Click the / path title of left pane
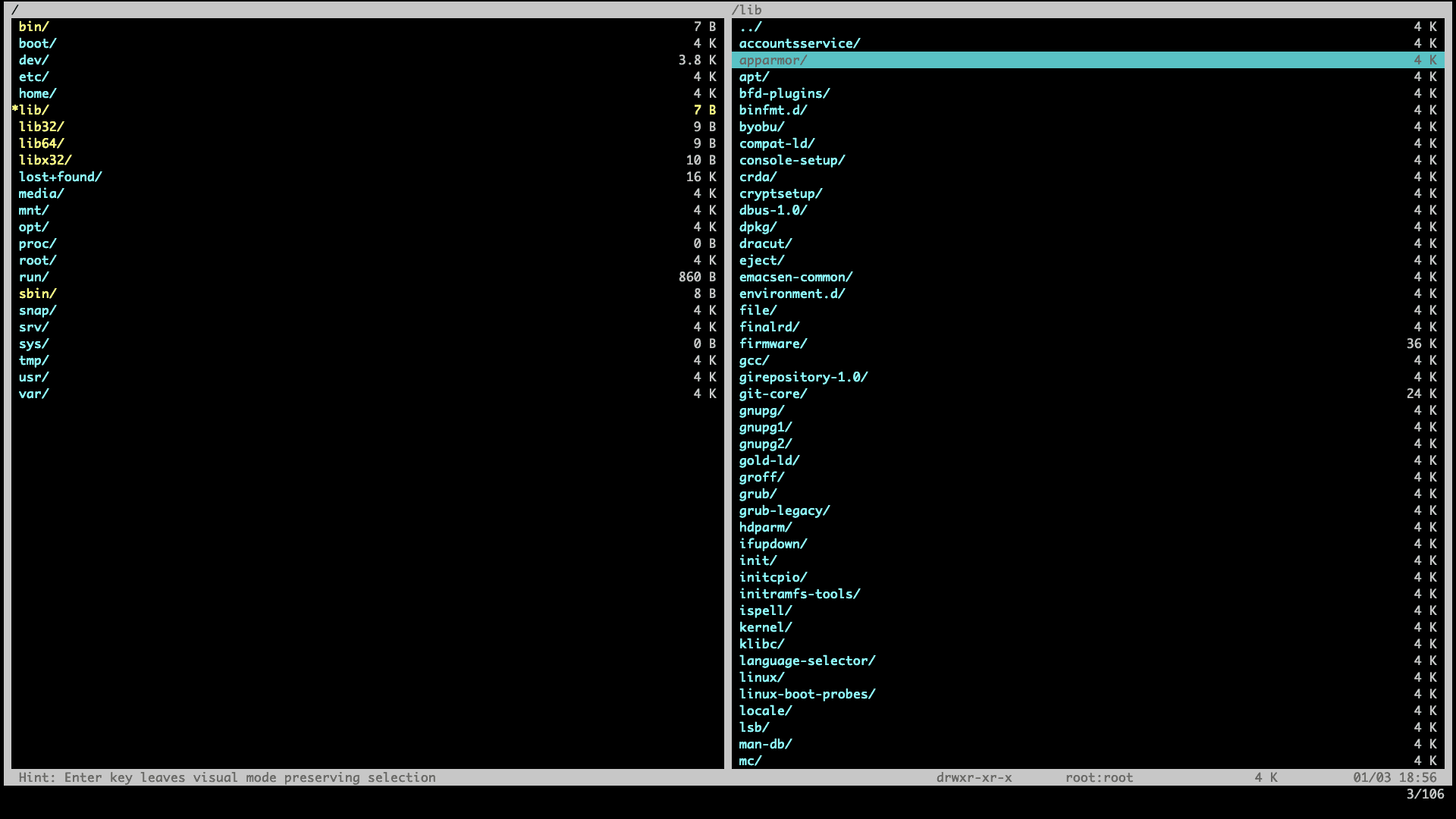 click(15, 10)
